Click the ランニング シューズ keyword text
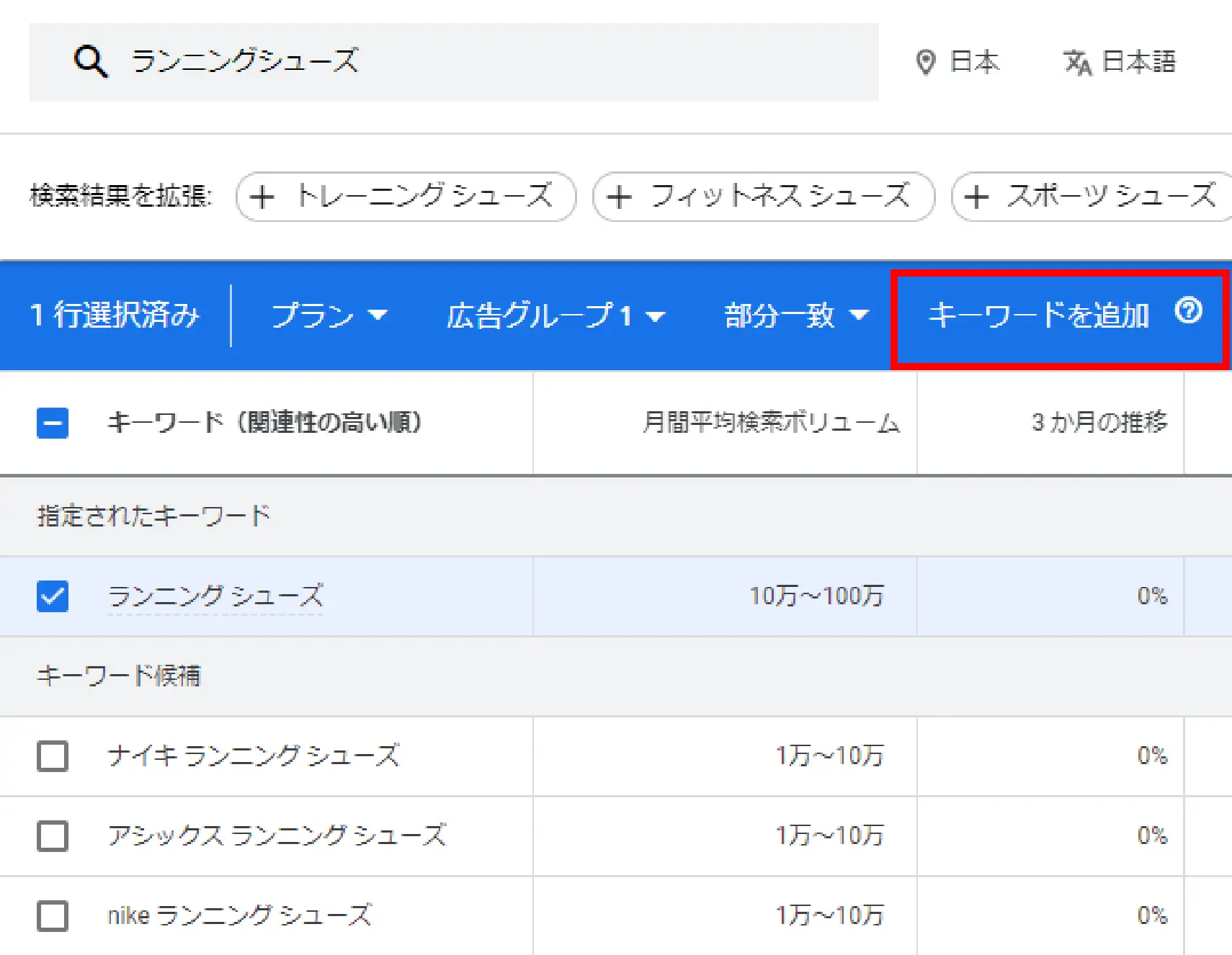This screenshot has width=1232, height=955. click(x=215, y=596)
